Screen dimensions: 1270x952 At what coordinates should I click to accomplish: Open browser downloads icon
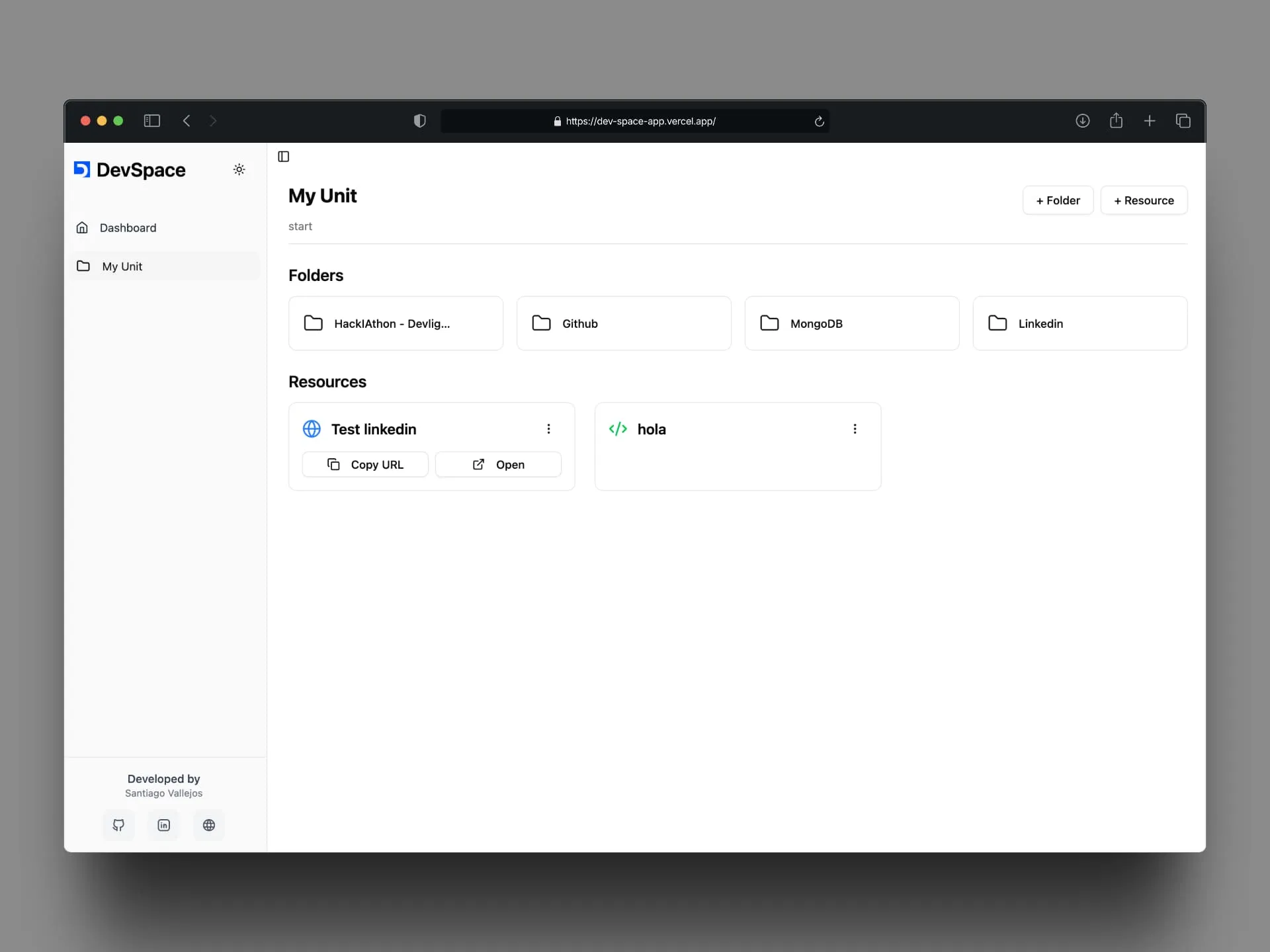coord(1083,121)
